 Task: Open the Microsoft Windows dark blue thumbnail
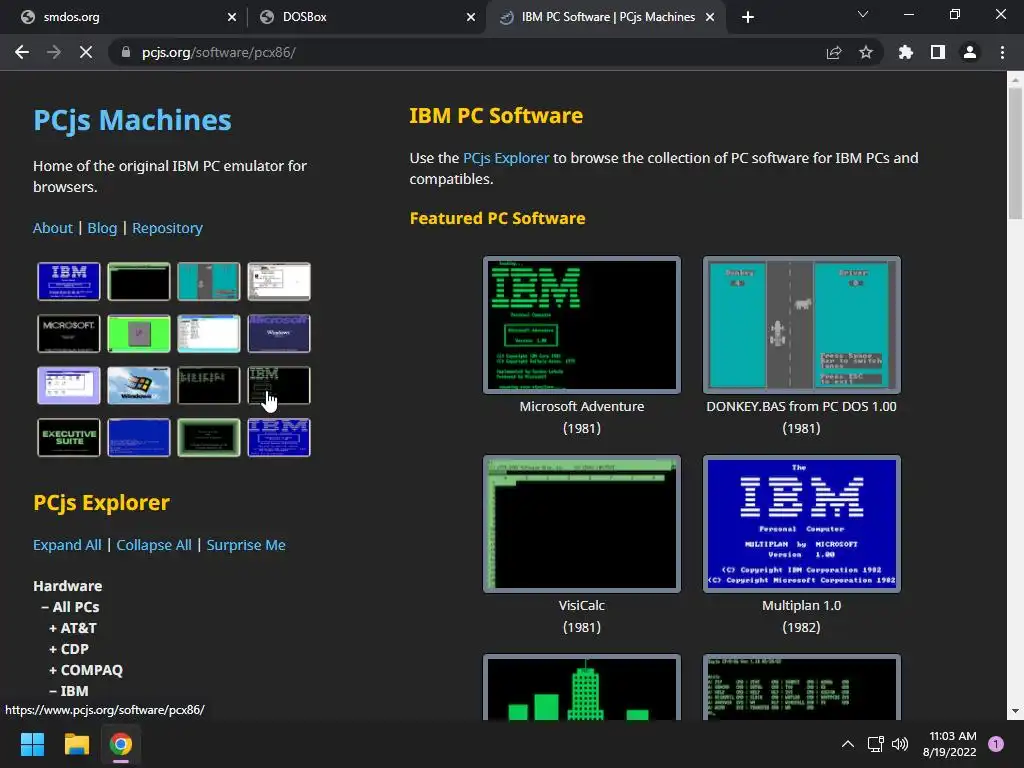[x=279, y=333]
